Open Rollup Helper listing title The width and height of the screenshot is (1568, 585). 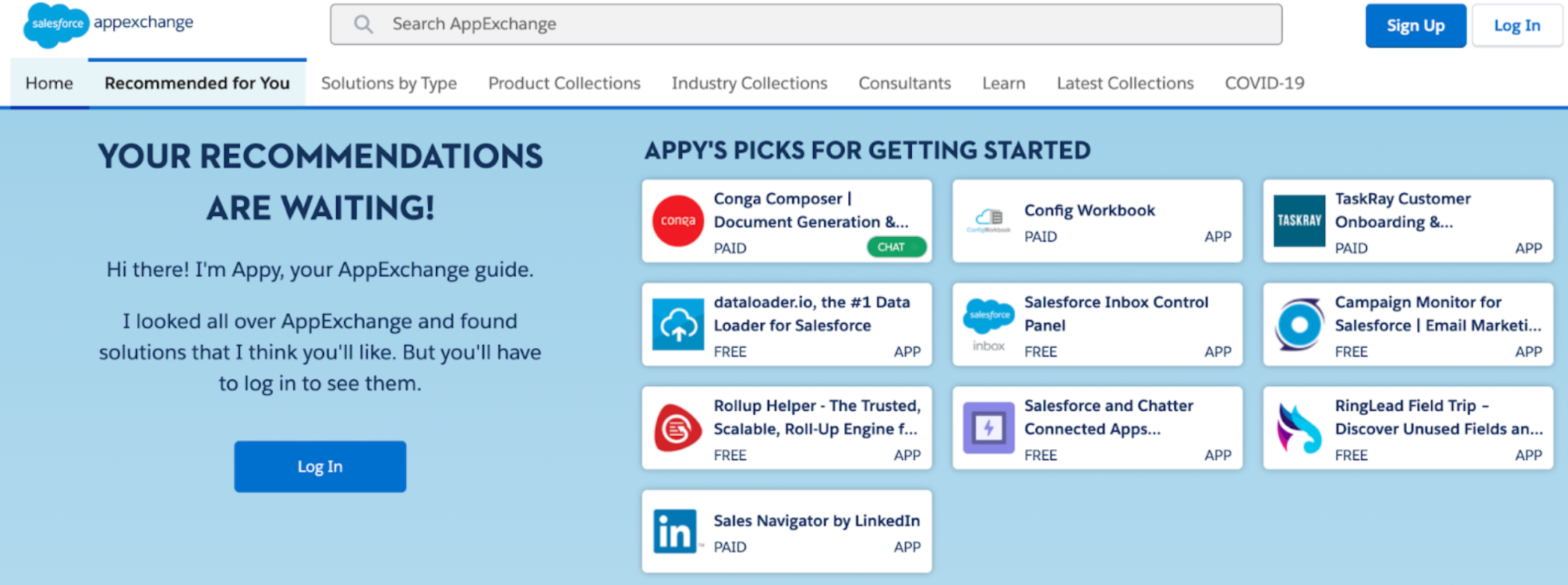[x=817, y=417]
